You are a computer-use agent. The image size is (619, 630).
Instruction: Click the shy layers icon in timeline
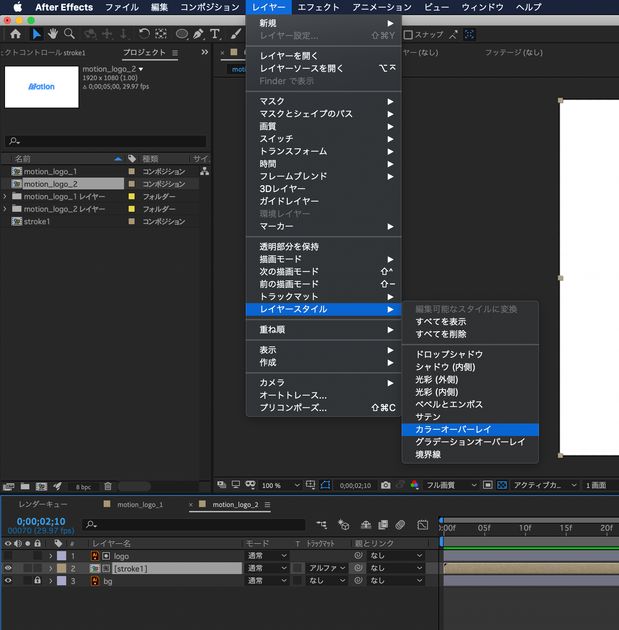366,525
